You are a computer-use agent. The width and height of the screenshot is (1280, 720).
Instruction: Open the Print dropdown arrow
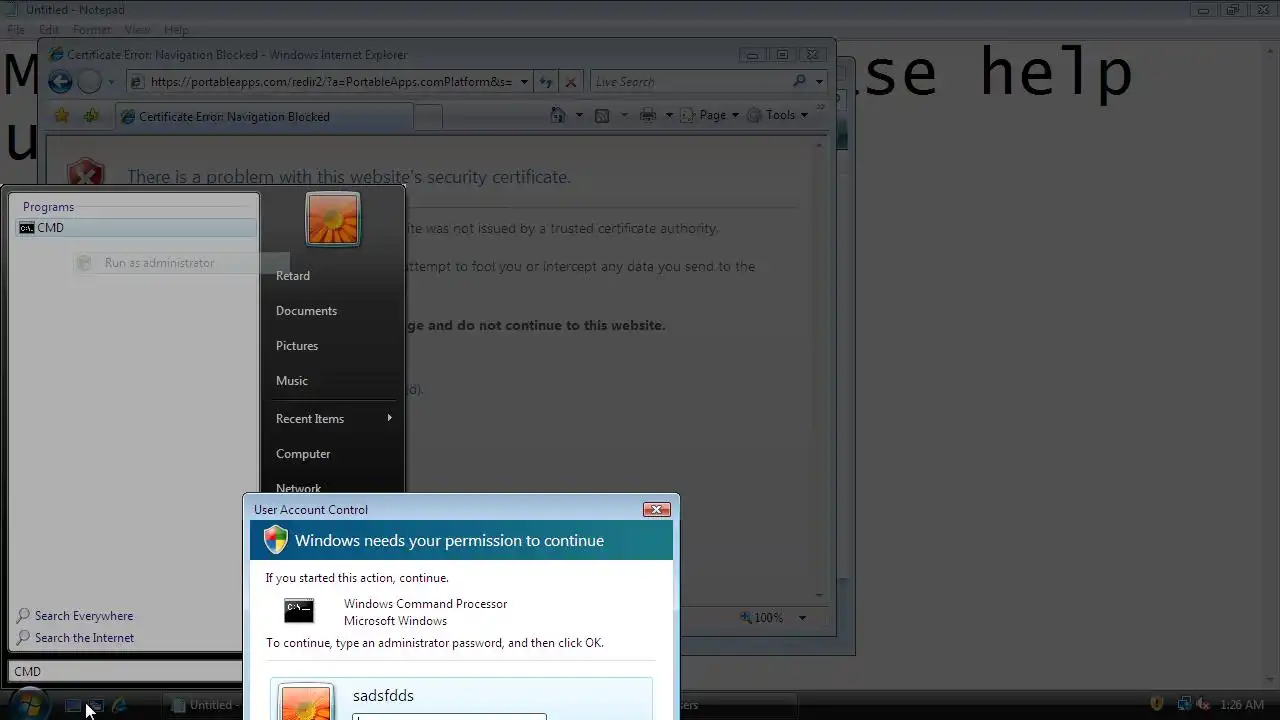click(x=668, y=115)
